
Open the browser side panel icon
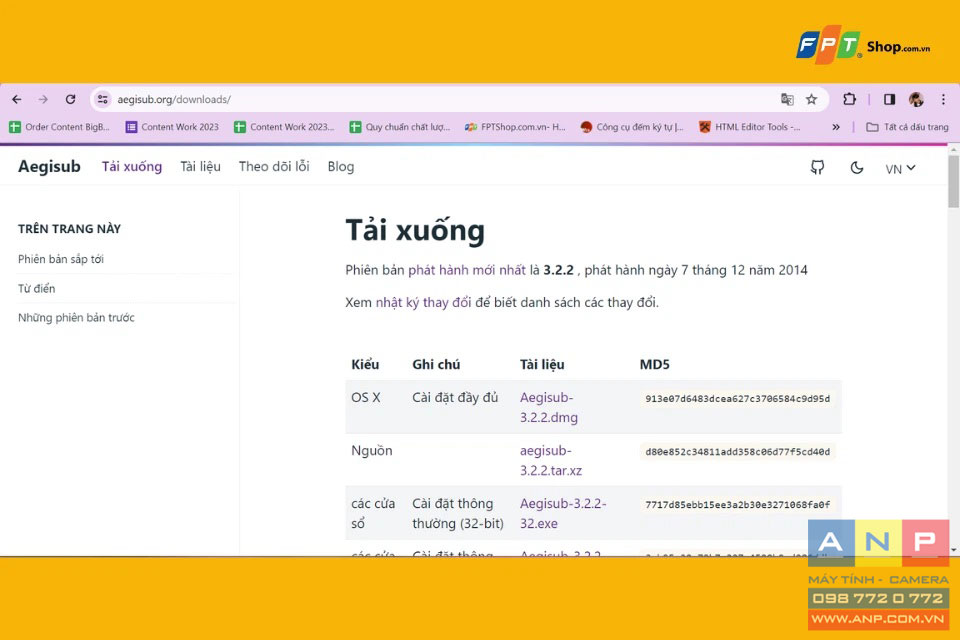click(889, 99)
